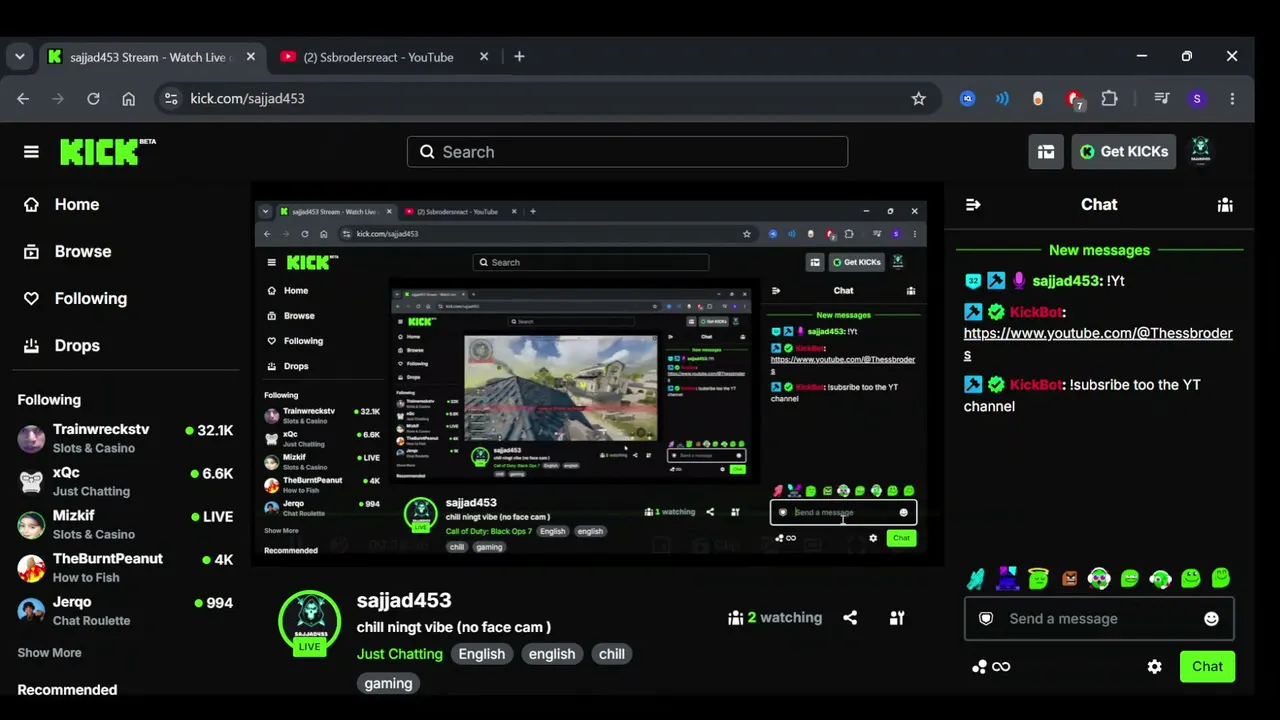The height and width of the screenshot is (720, 1280).
Task: Bookmark this page with the star
Action: click(919, 98)
